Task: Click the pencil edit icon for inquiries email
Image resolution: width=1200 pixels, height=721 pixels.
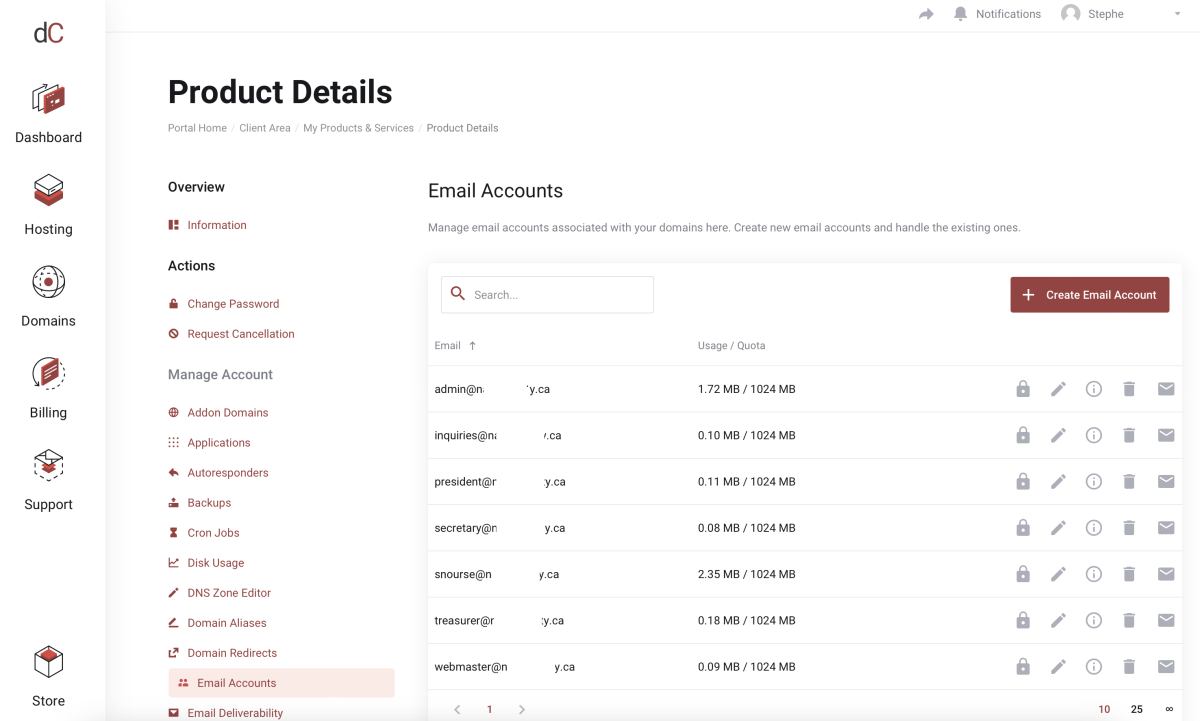Action: click(x=1058, y=435)
